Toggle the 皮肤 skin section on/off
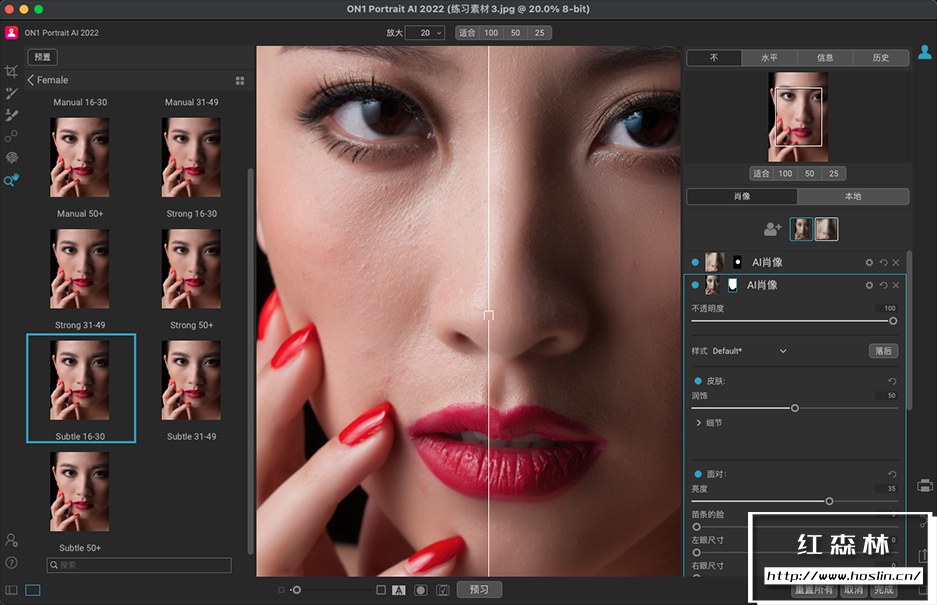This screenshot has width=937, height=605. [x=698, y=381]
